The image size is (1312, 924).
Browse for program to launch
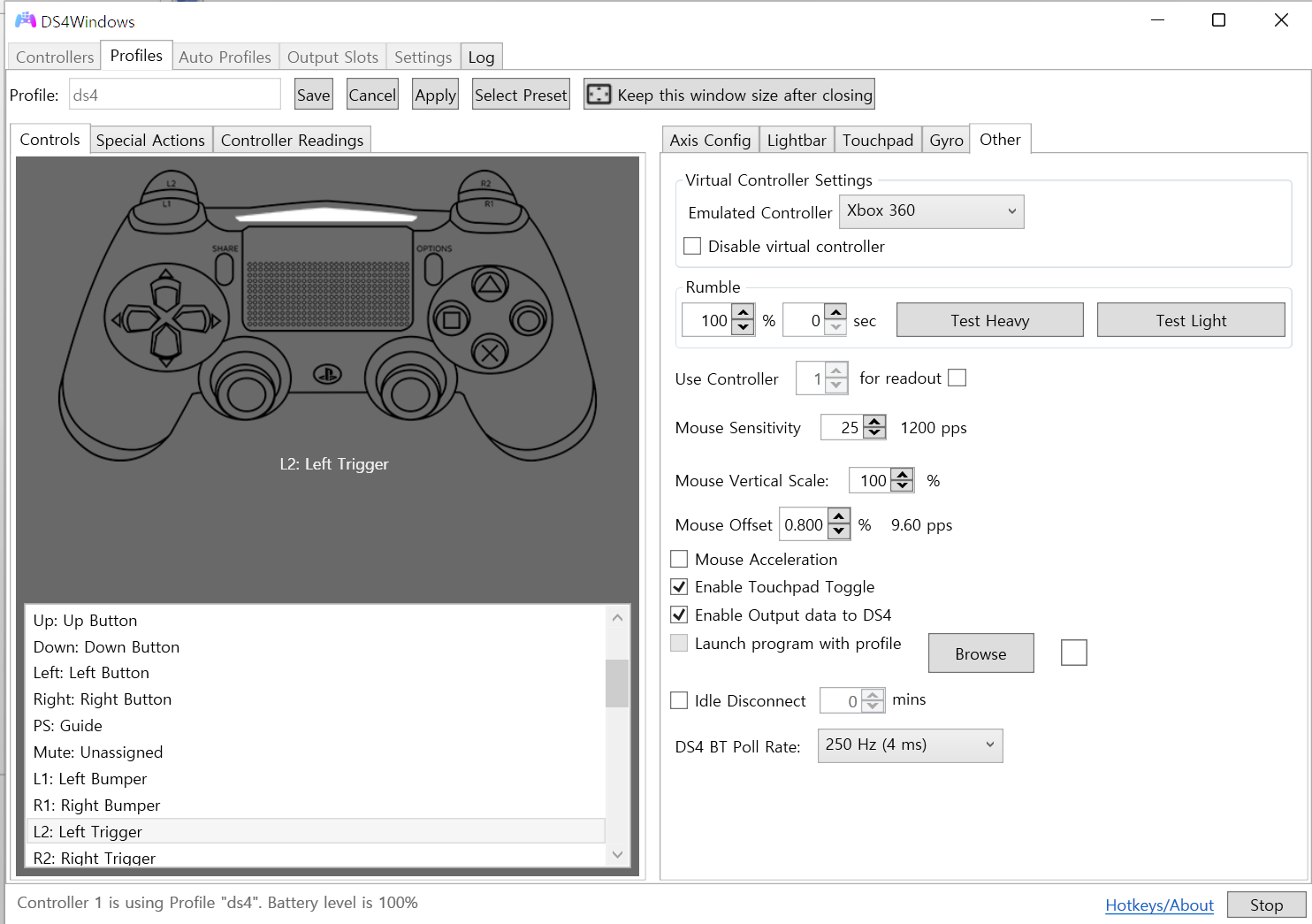tap(980, 653)
